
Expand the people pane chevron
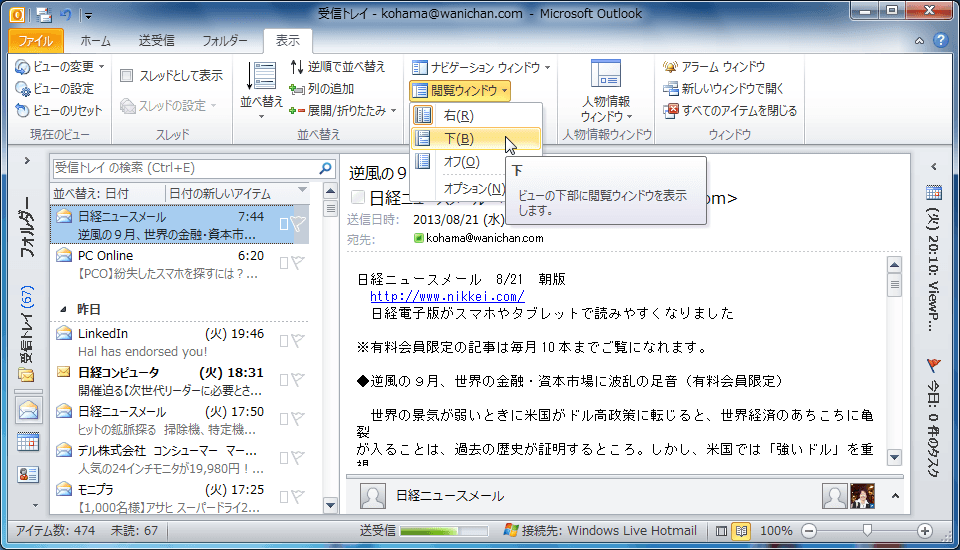[x=895, y=495]
